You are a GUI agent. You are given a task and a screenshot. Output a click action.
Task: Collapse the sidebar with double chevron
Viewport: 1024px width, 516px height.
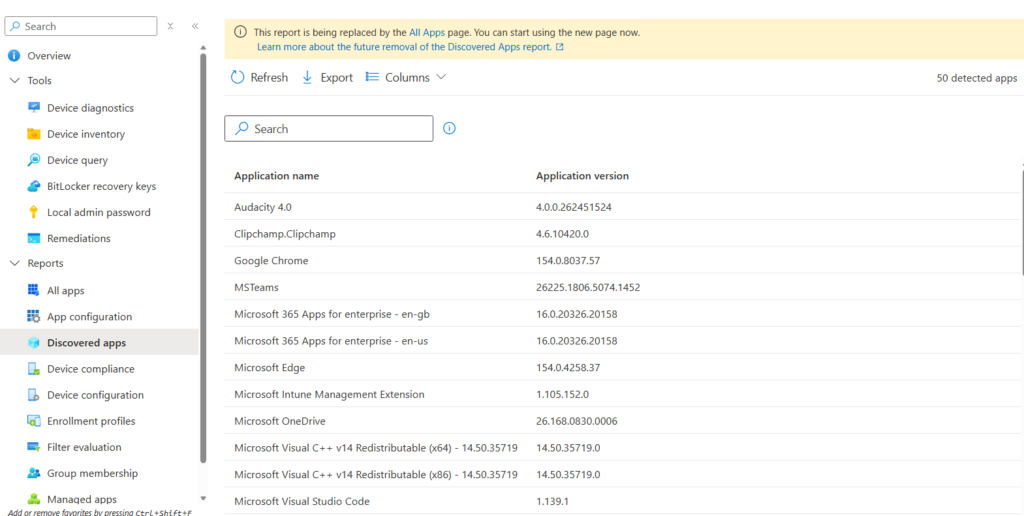pos(195,26)
